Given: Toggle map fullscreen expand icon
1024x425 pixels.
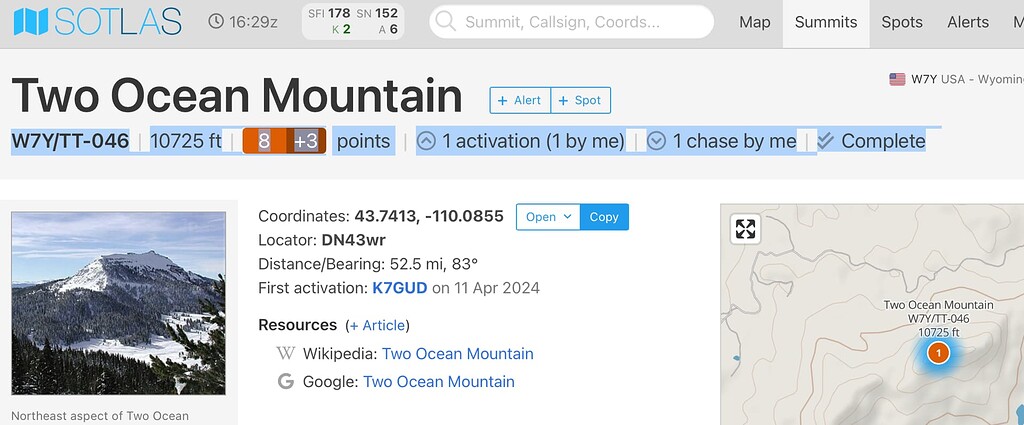Looking at the screenshot, I should [745, 229].
